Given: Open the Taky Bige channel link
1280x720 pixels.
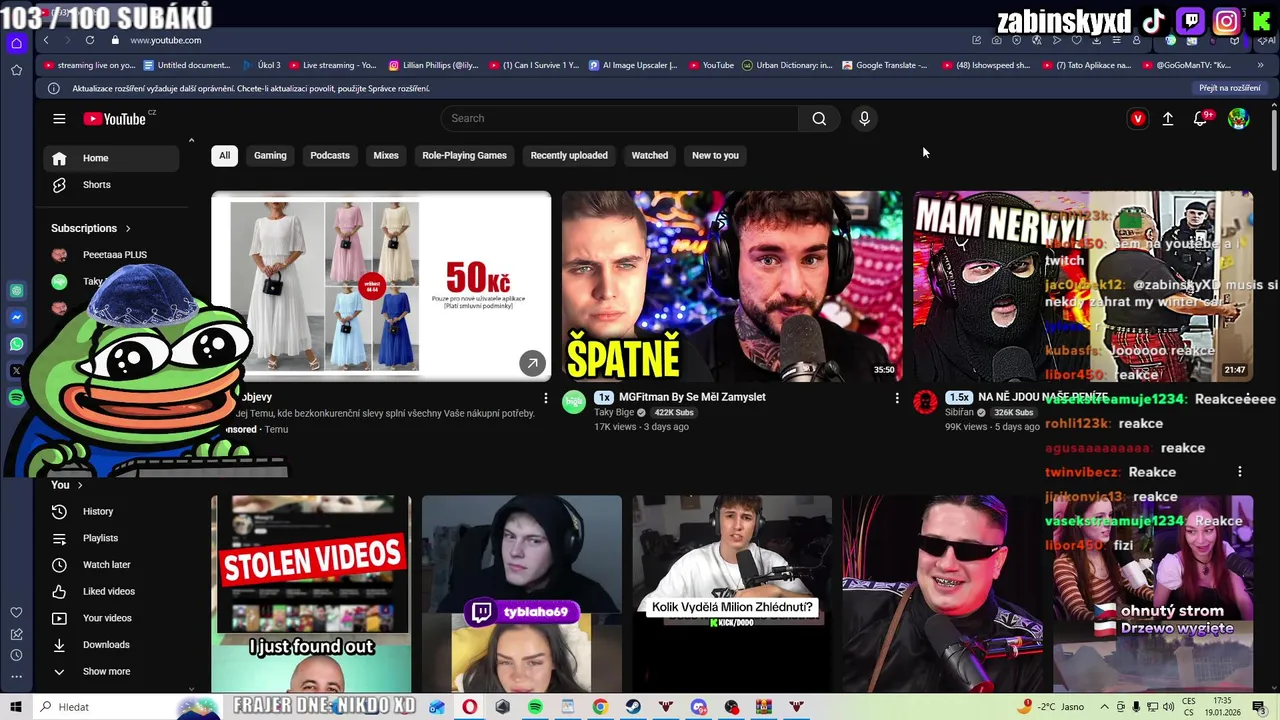Looking at the screenshot, I should (x=614, y=412).
